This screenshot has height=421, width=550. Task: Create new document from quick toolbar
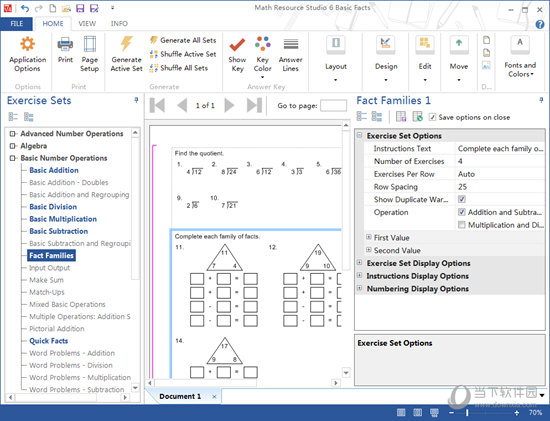pos(52,8)
